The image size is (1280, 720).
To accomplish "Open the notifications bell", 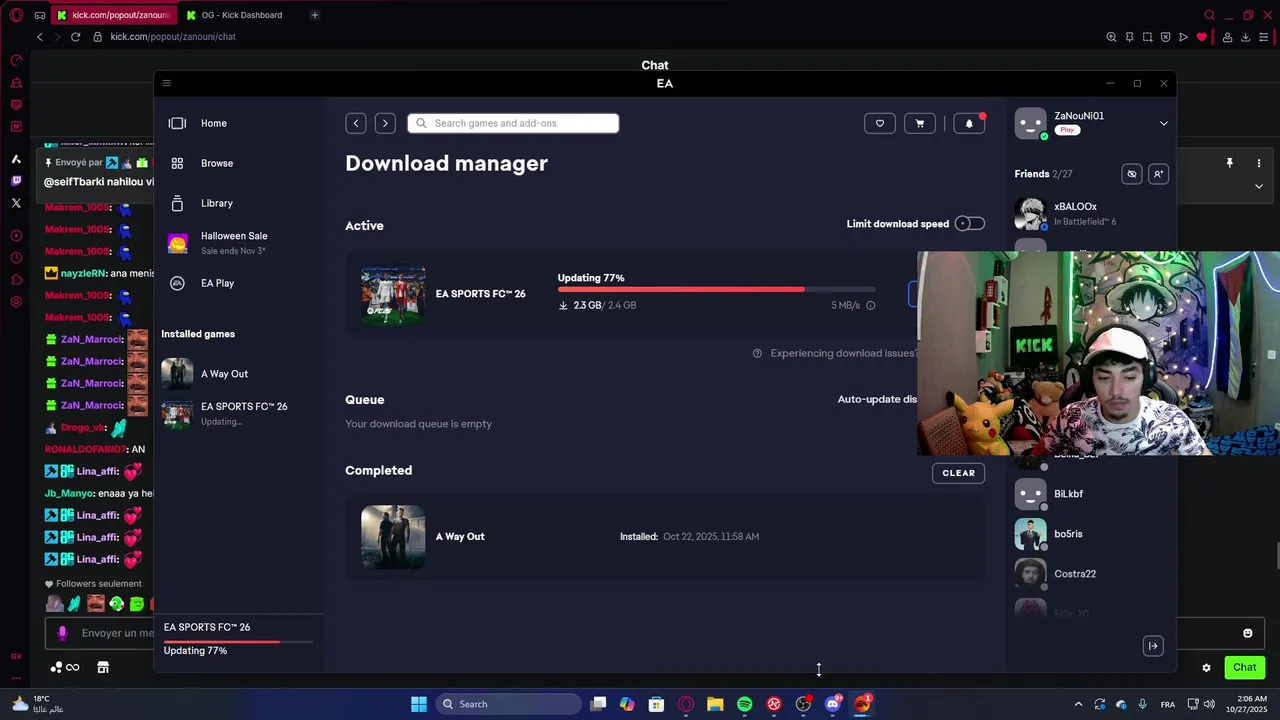I will [x=969, y=123].
